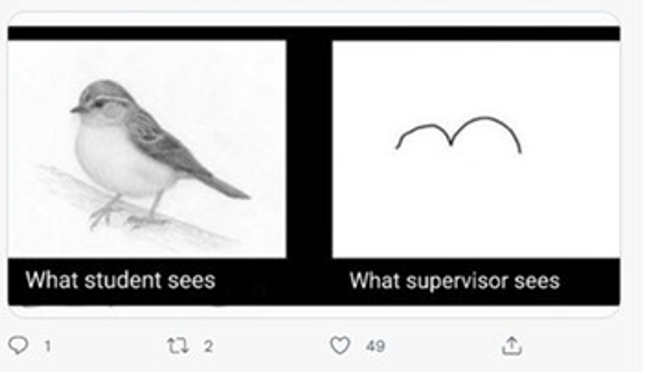
Task: Click the left hump of the doodle
Action: tap(424, 135)
